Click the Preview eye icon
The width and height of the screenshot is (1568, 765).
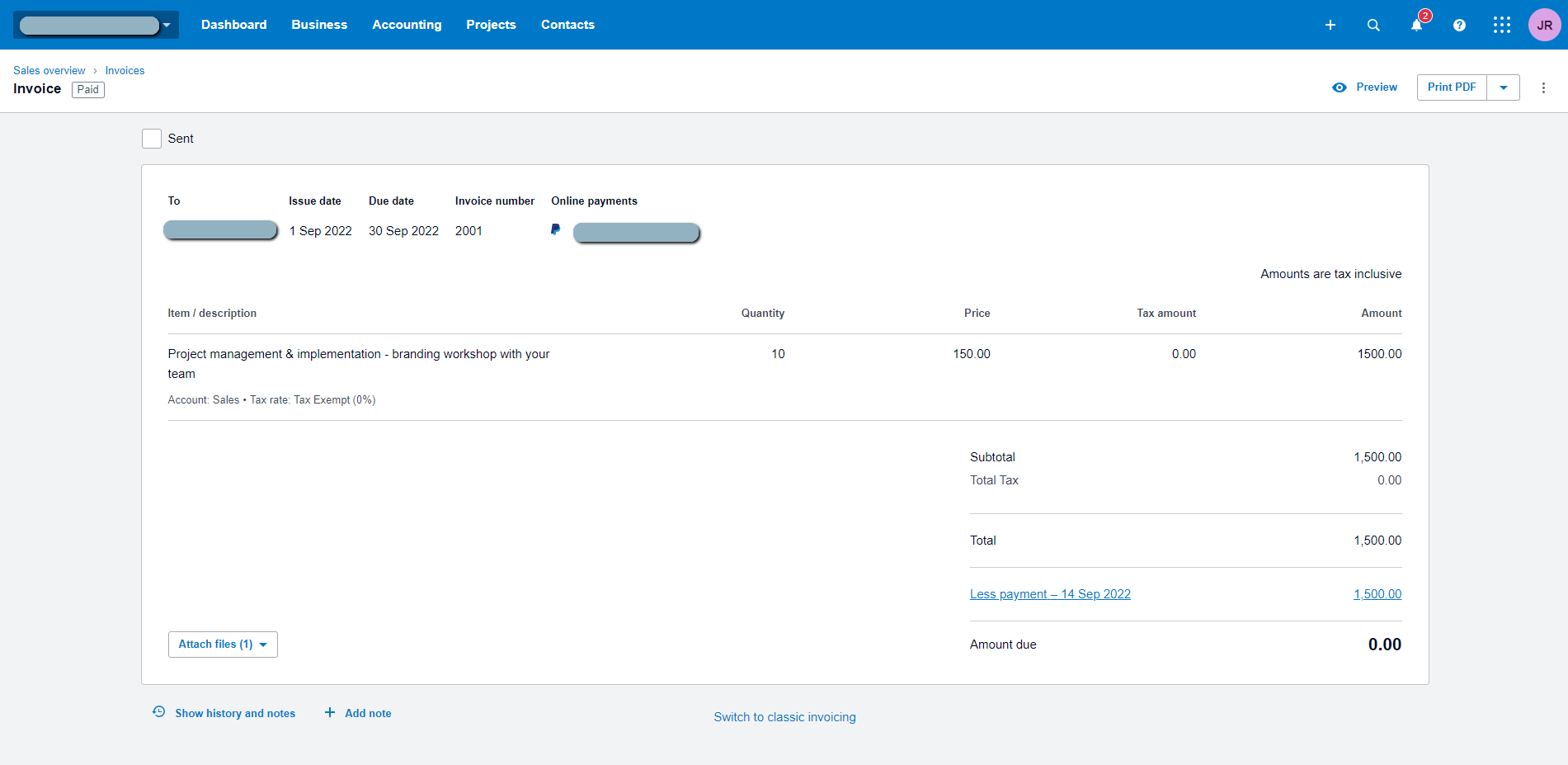[x=1340, y=87]
